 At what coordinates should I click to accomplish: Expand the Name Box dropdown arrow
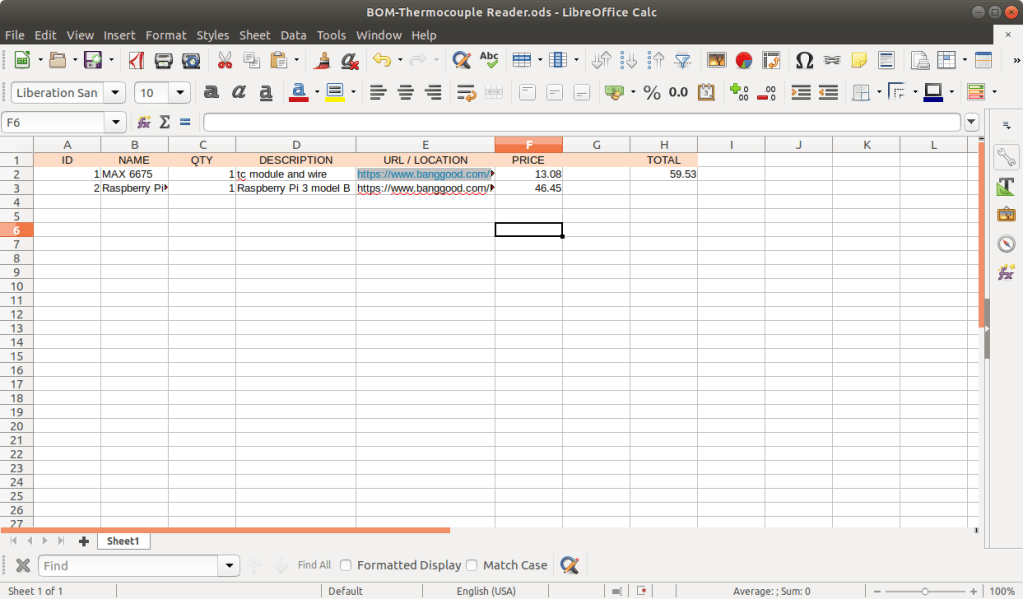[x=117, y=122]
